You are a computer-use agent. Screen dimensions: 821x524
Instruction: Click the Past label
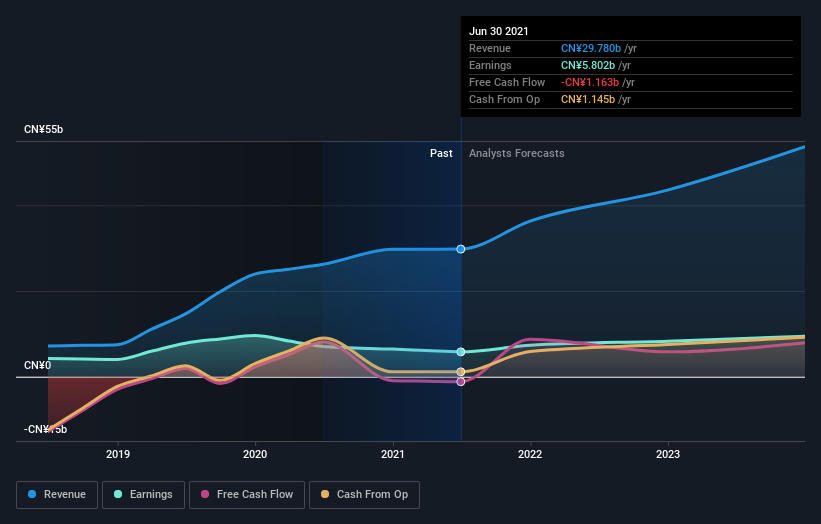point(441,153)
